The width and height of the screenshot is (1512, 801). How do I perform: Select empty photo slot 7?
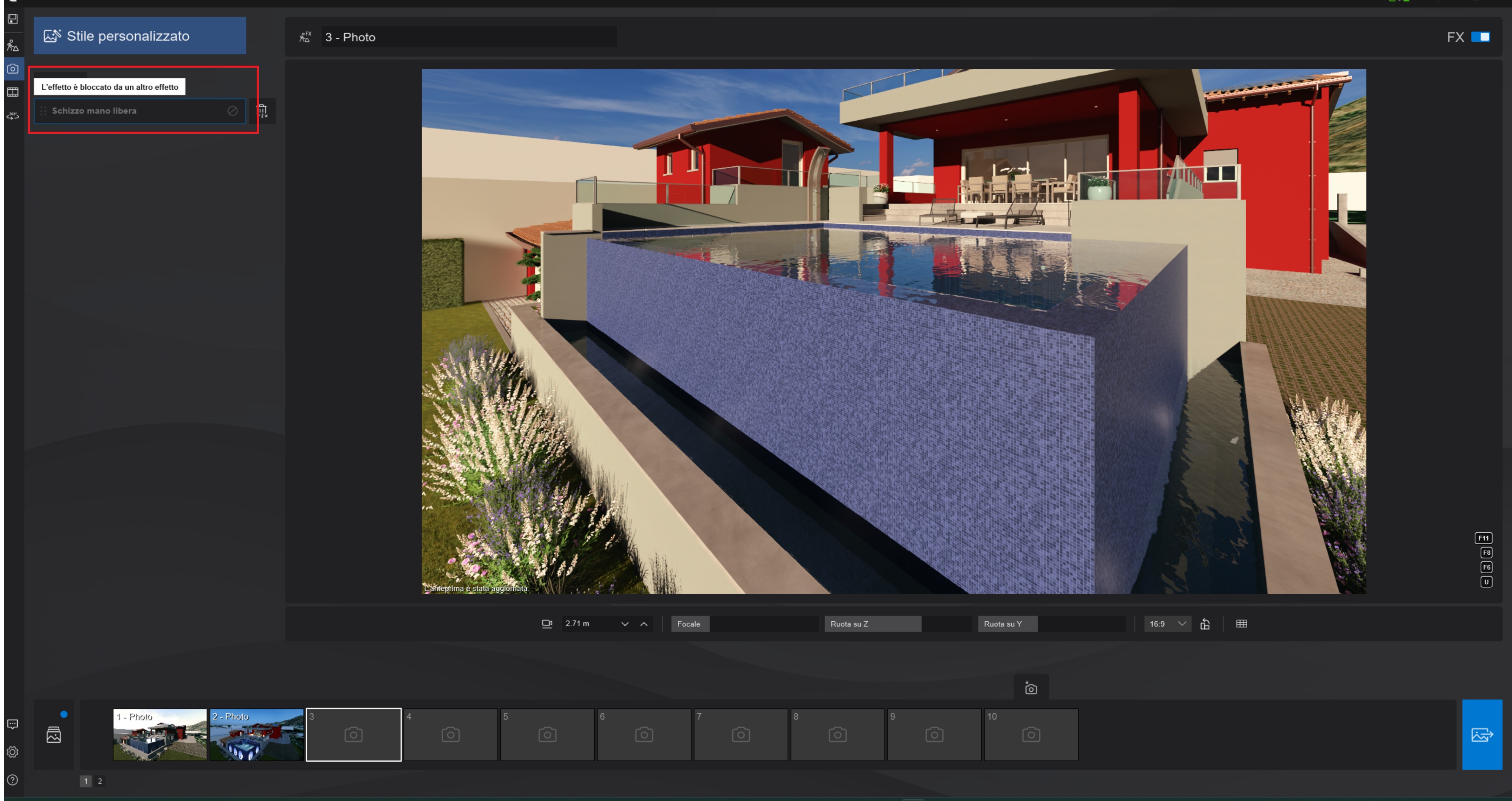click(x=741, y=735)
